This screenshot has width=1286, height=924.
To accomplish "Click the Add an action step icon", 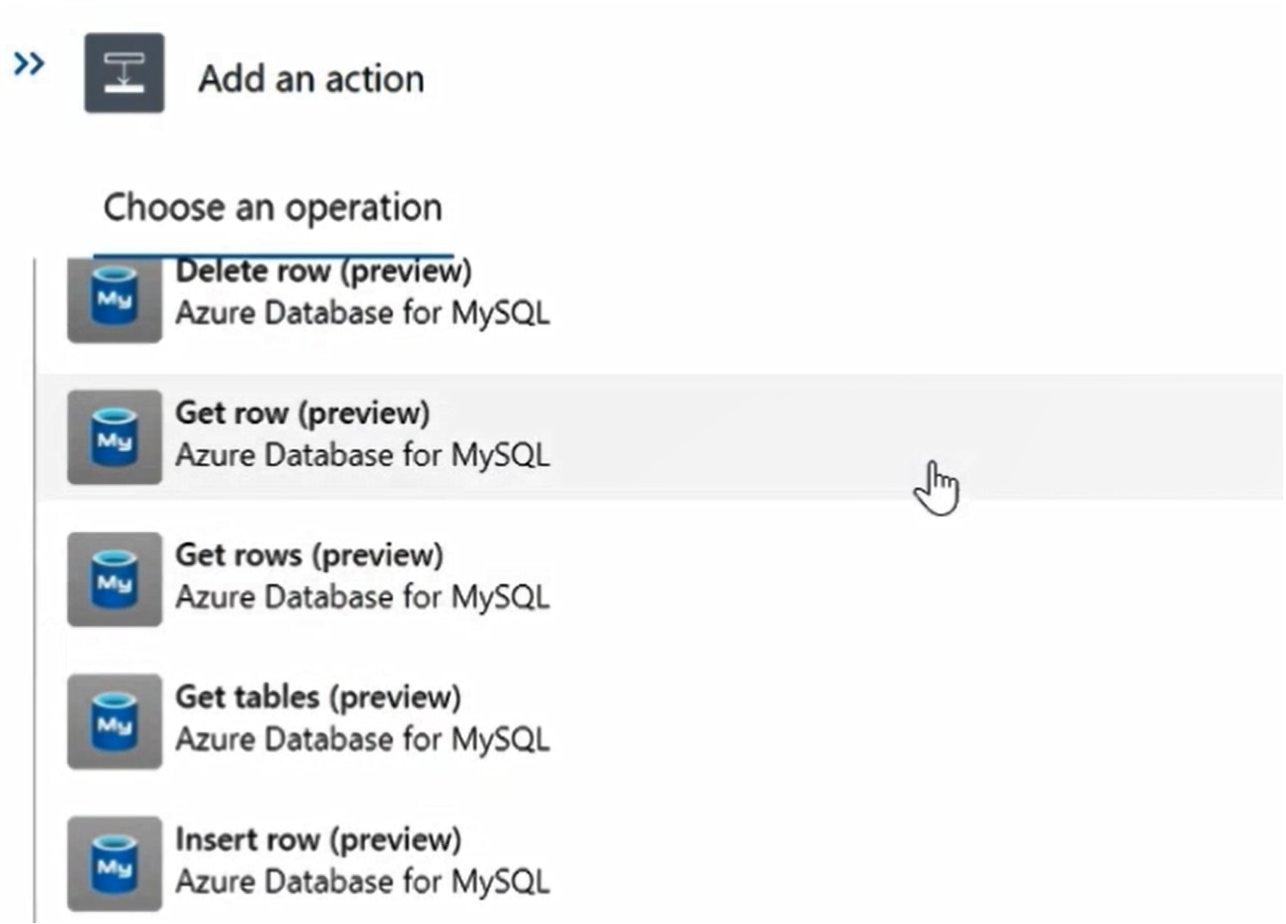I will 124,73.
